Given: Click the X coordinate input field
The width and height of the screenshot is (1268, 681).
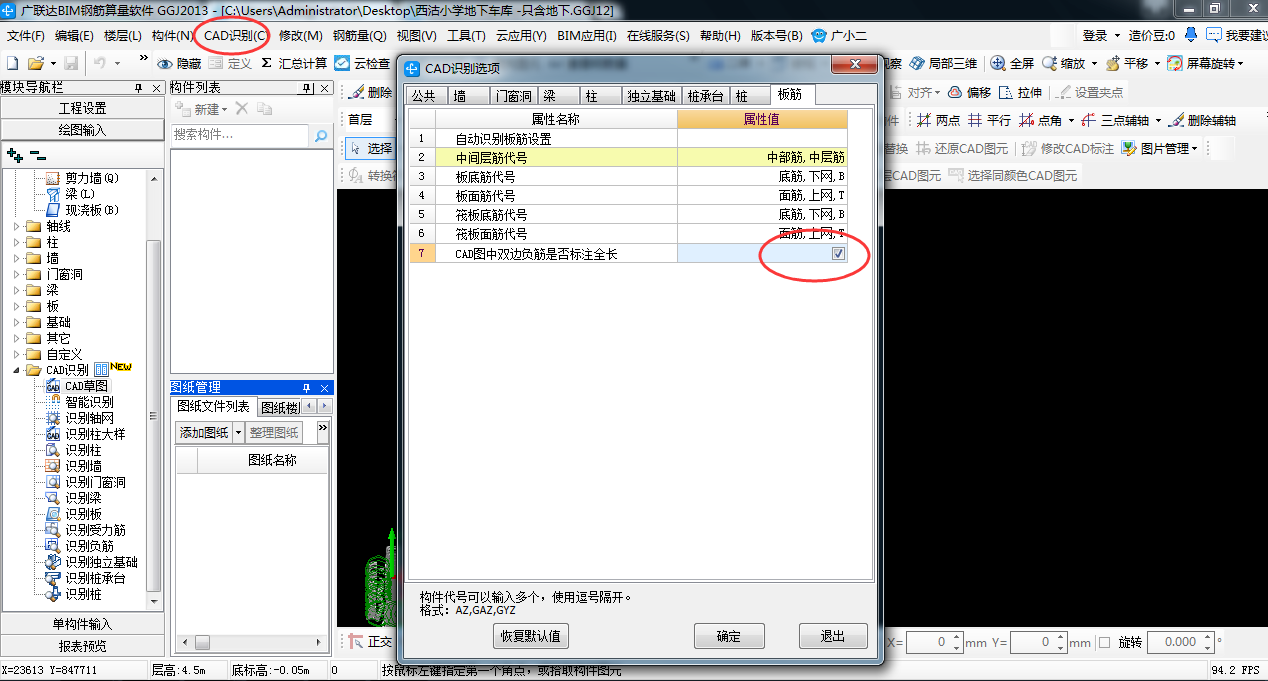Looking at the screenshot, I should pyautogui.click(x=936, y=642).
